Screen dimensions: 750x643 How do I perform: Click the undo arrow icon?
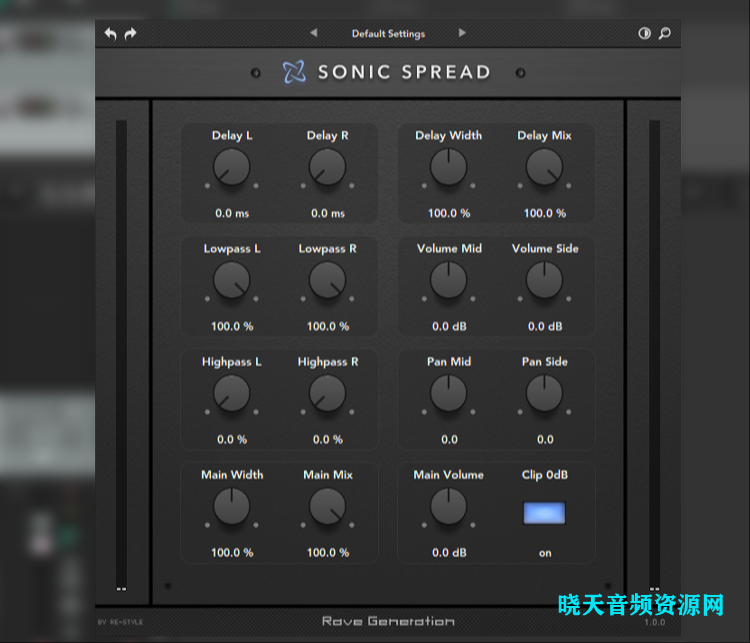click(x=110, y=34)
